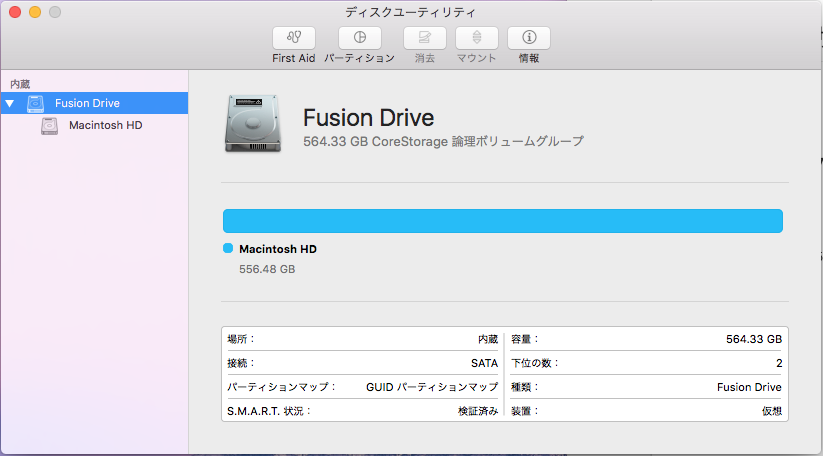823x456 pixels.
Task: Click the 内蔵 sidebar section header
Action: pos(20,84)
